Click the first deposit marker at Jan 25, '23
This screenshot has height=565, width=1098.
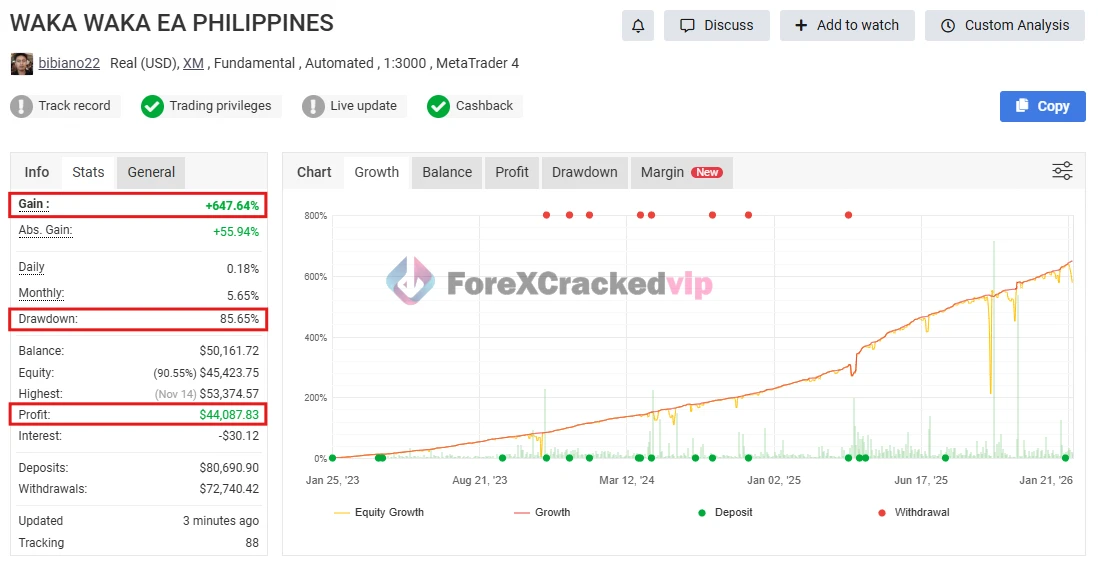333,458
